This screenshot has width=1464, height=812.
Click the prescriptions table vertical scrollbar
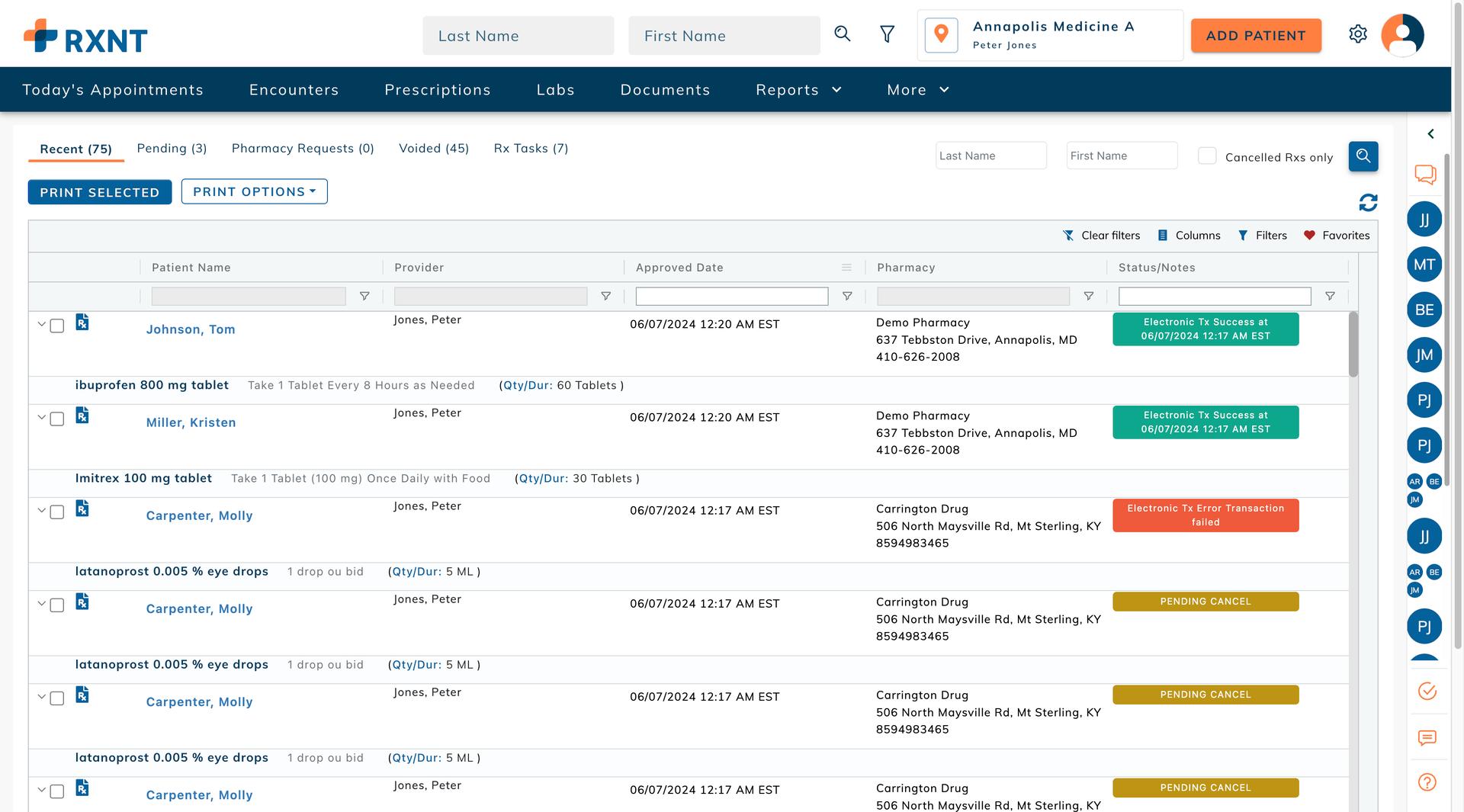1353,344
